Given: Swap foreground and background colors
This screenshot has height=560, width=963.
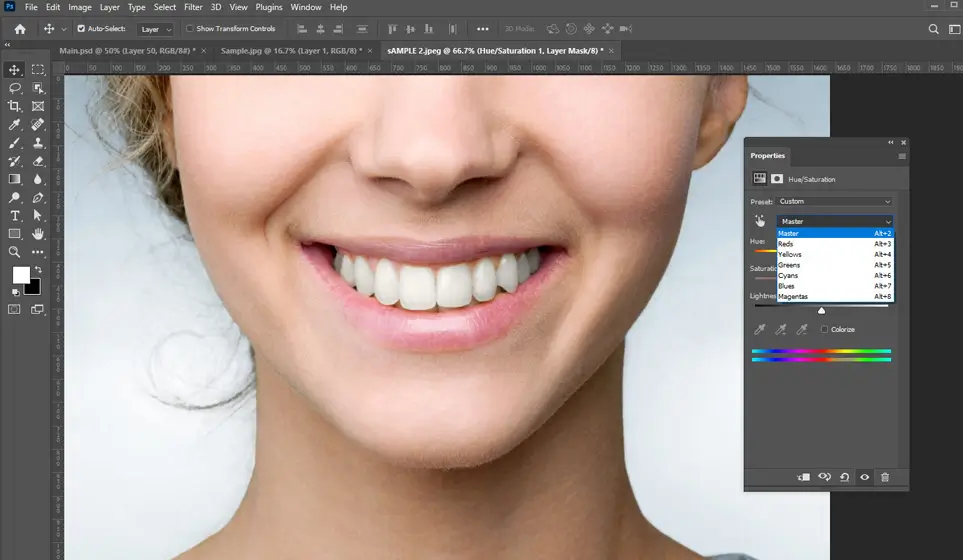Looking at the screenshot, I should click(x=39, y=270).
